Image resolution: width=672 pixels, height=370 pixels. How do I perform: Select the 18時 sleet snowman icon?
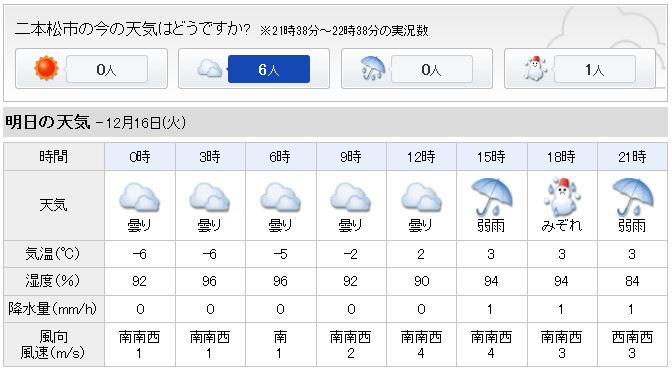[x=562, y=197]
